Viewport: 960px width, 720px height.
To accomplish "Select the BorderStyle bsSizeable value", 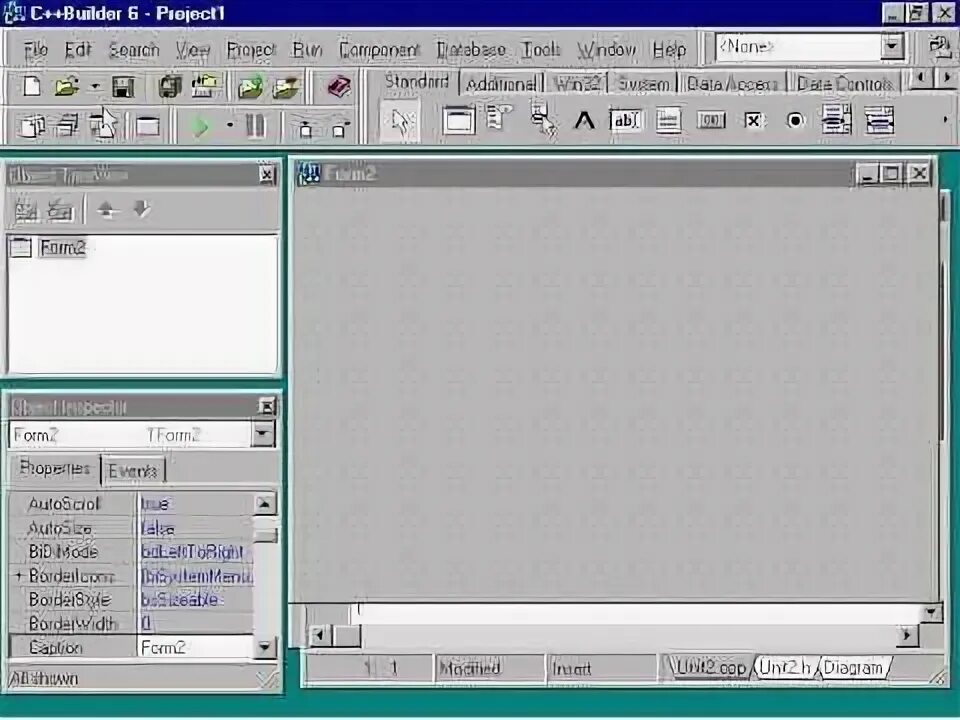I will pos(196,599).
